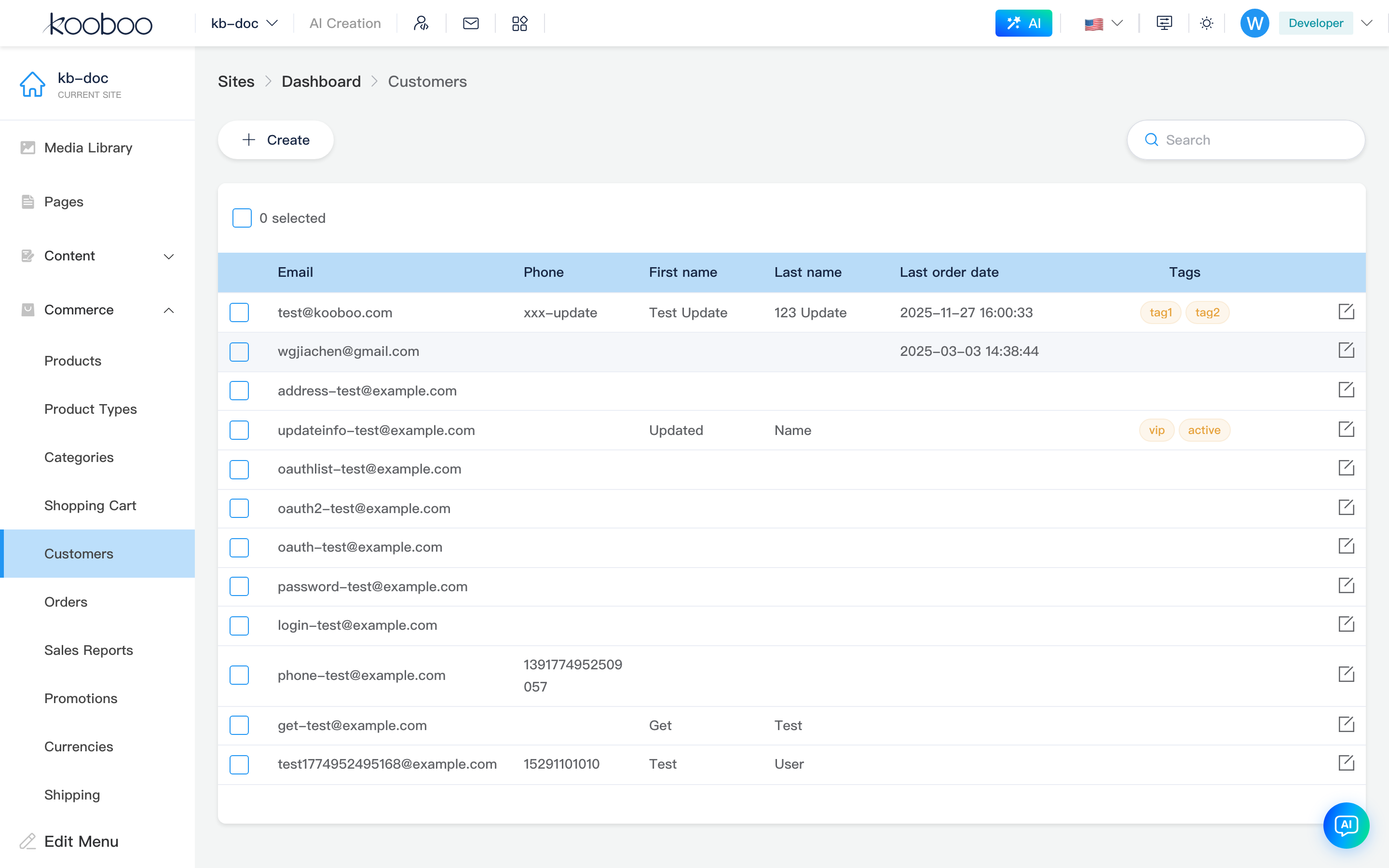Click the Last order date column header
Image resolution: width=1389 pixels, height=868 pixels.
[949, 272]
